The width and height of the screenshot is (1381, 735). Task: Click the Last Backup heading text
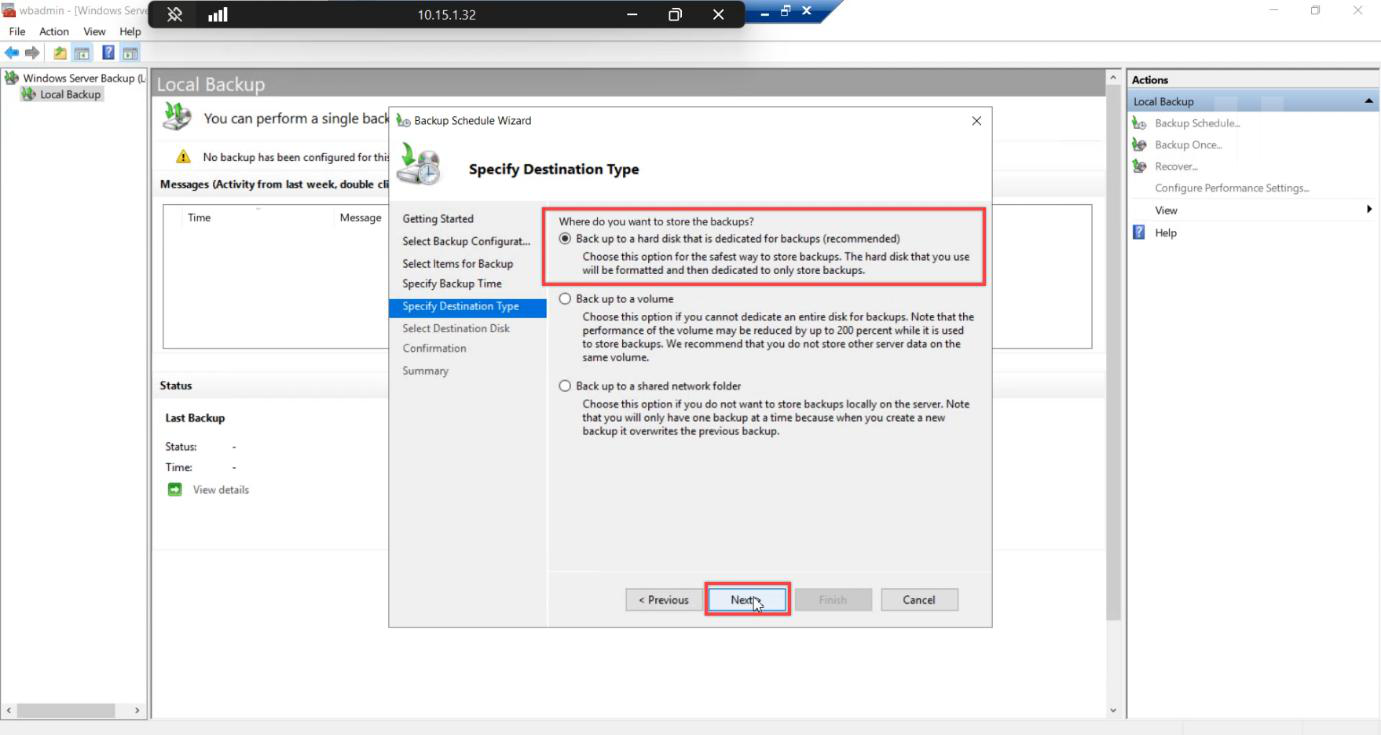(195, 418)
